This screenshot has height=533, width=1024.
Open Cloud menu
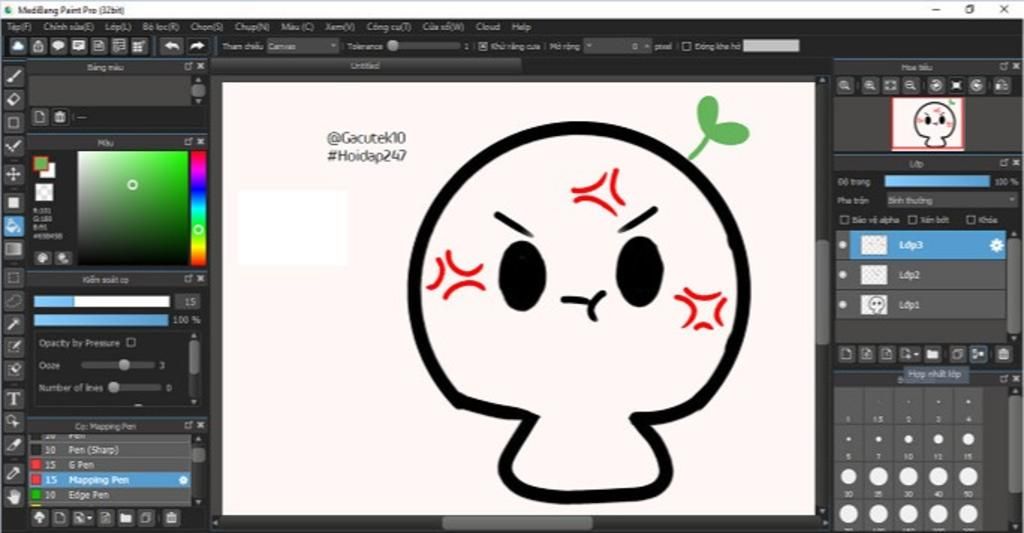[488, 27]
